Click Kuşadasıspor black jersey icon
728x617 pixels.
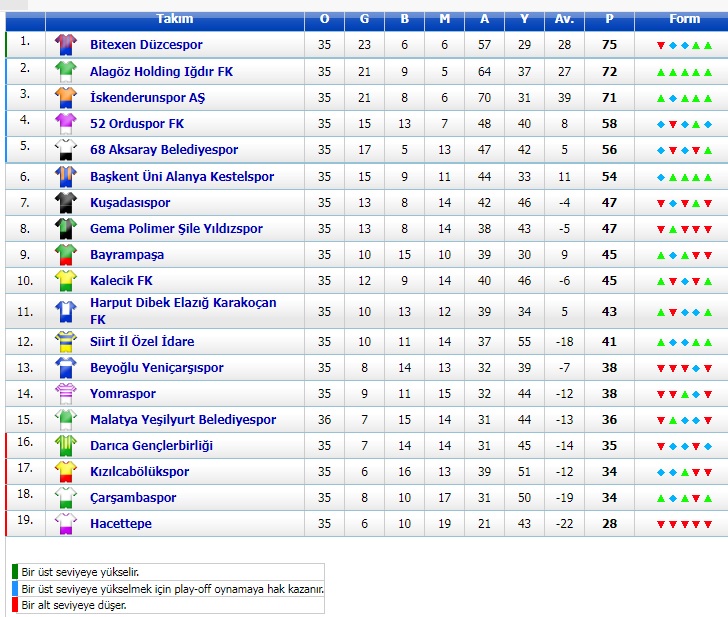(x=65, y=202)
